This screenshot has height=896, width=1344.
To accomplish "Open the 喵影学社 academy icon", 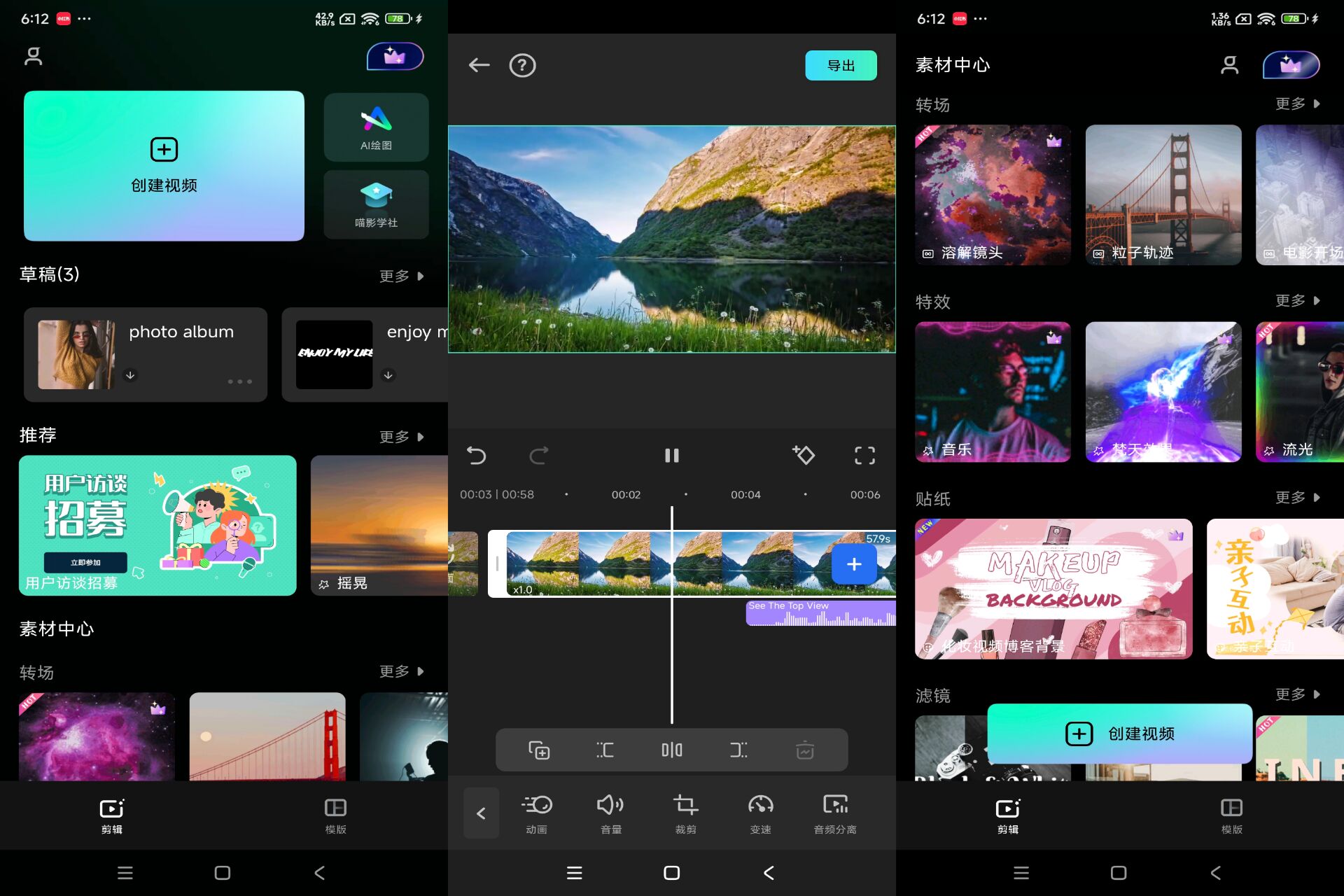I will pos(376,204).
